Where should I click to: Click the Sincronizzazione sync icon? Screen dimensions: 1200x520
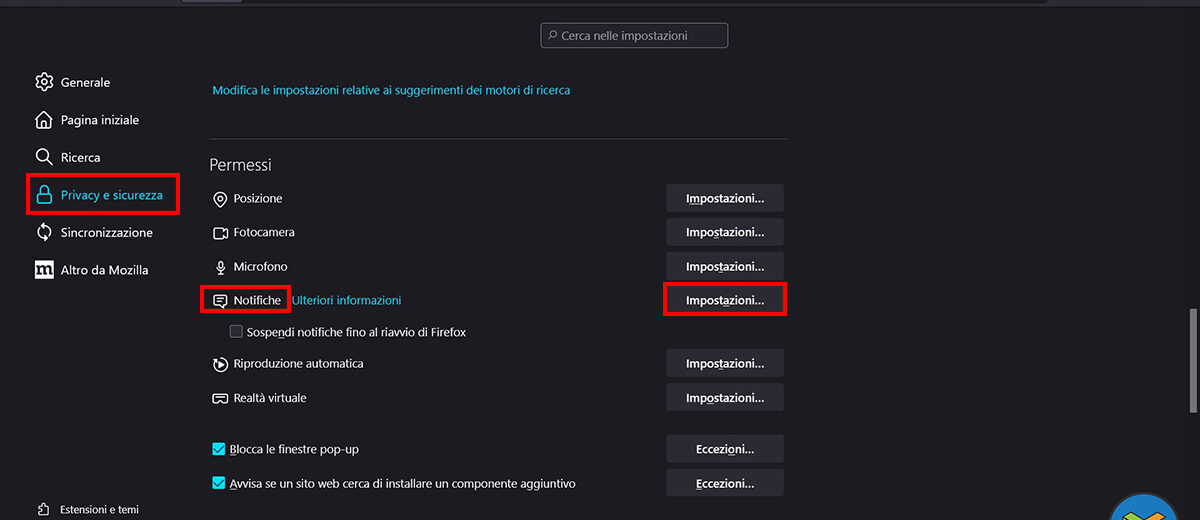tap(44, 232)
